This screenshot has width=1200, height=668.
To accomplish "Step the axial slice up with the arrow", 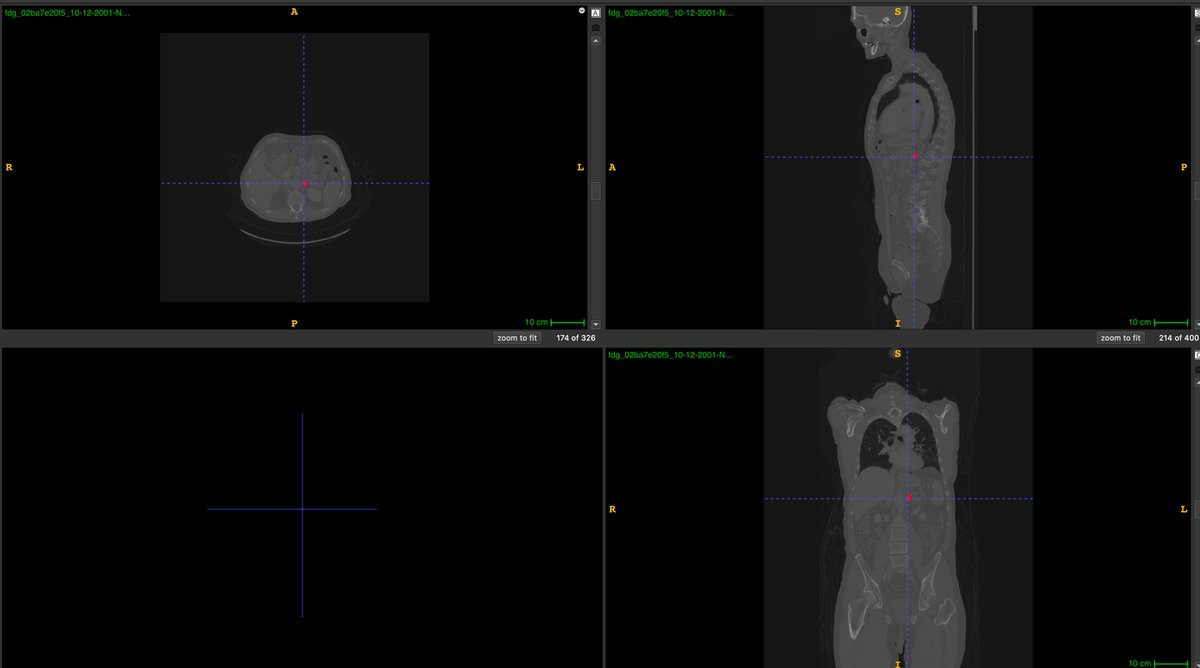I will tap(596, 42).
